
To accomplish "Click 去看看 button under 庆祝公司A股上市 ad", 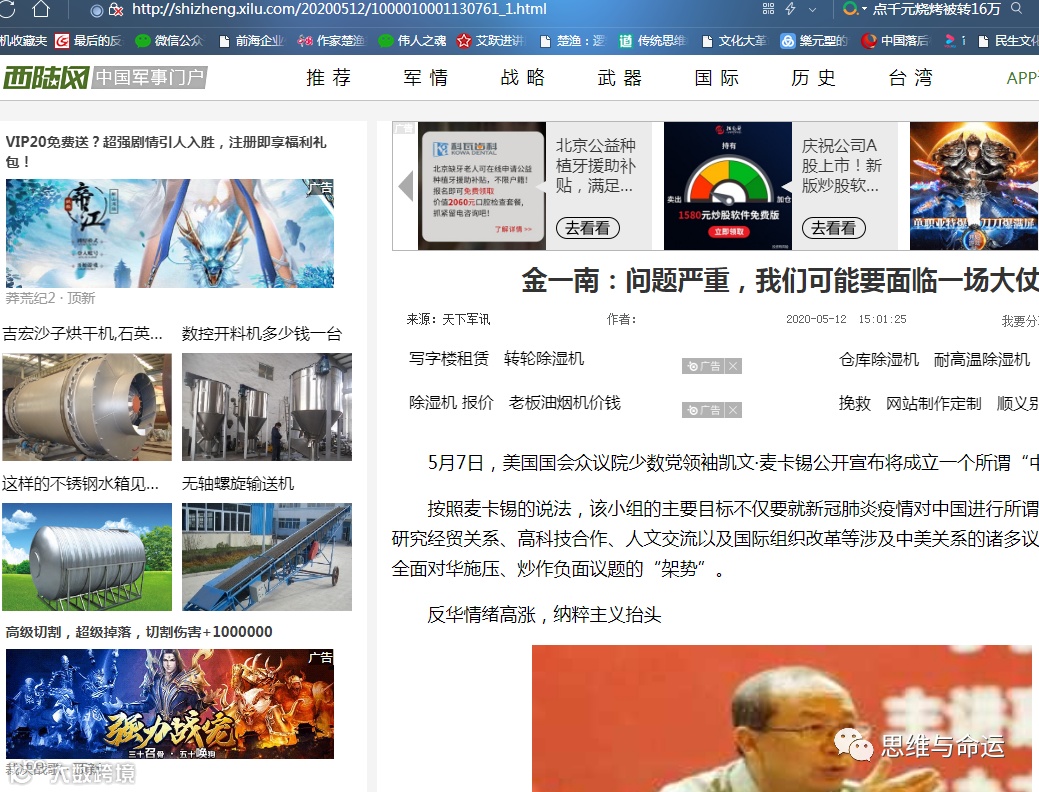I will point(834,228).
